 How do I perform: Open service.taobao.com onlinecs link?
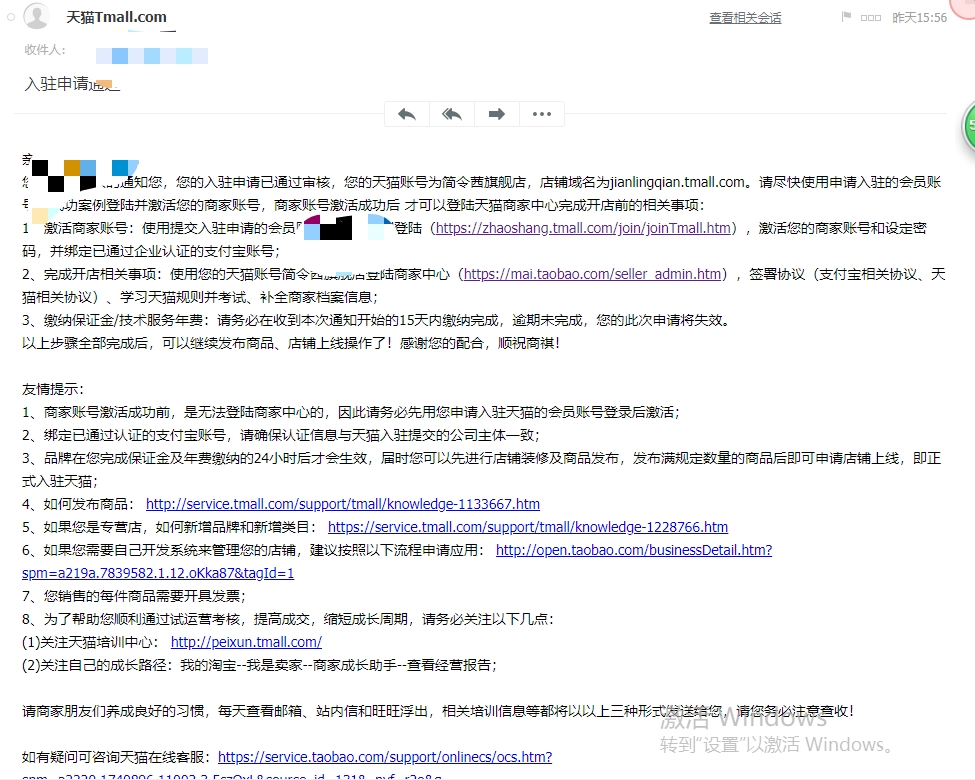click(x=385, y=757)
